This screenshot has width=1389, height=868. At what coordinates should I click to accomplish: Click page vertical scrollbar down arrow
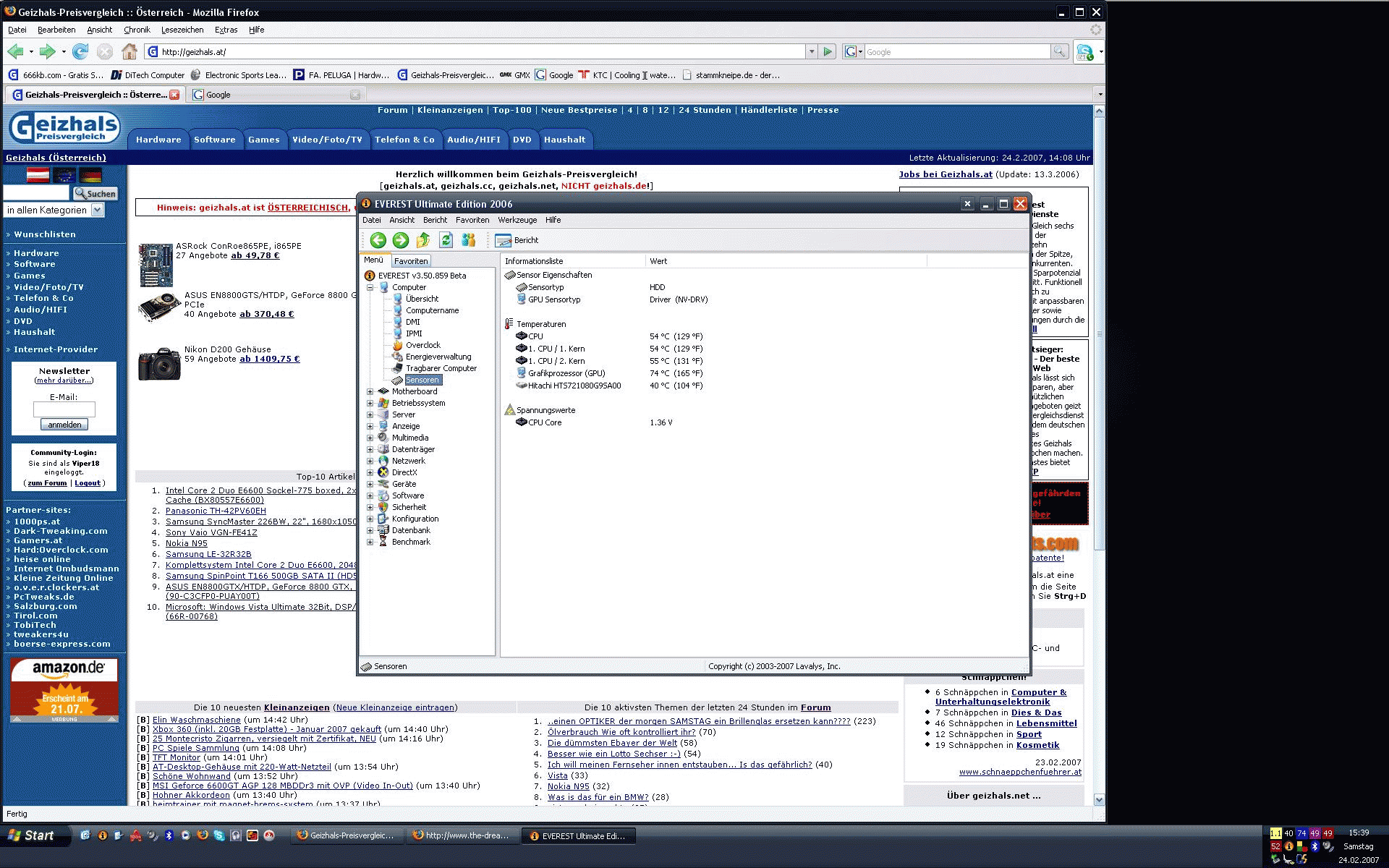(x=1099, y=799)
